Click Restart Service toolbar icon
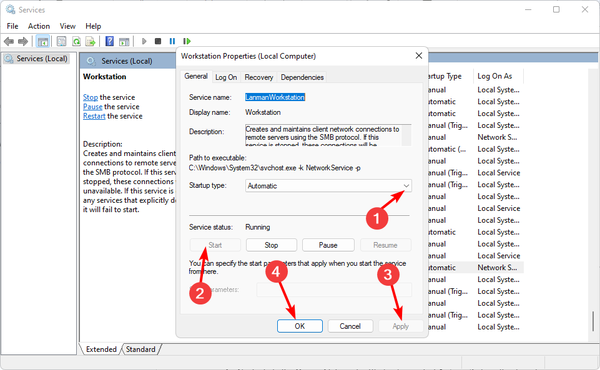Image resolution: width=600 pixels, height=370 pixels. (187, 41)
